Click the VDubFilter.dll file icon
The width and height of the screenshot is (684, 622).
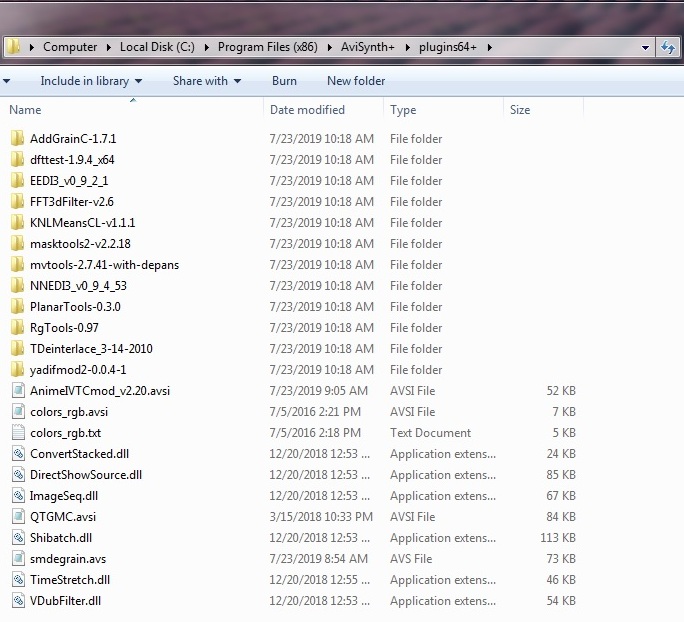[18, 601]
